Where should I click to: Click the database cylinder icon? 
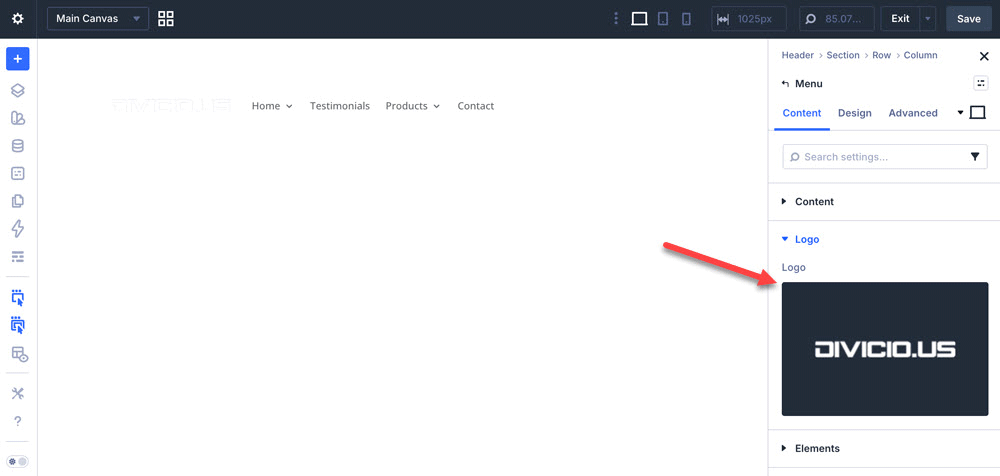pyautogui.click(x=18, y=145)
